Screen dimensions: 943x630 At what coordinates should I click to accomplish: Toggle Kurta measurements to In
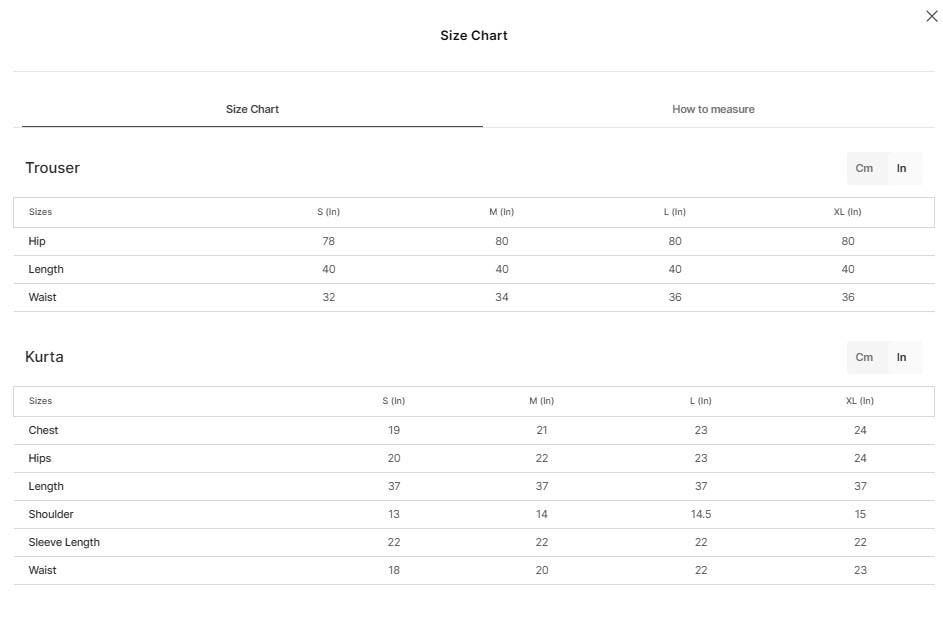902,357
